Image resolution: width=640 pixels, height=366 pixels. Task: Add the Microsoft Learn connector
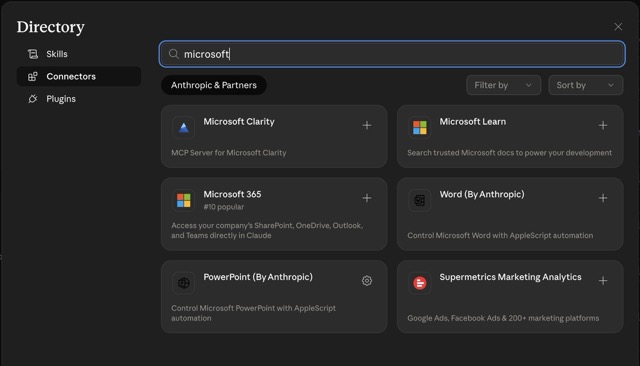tap(603, 125)
